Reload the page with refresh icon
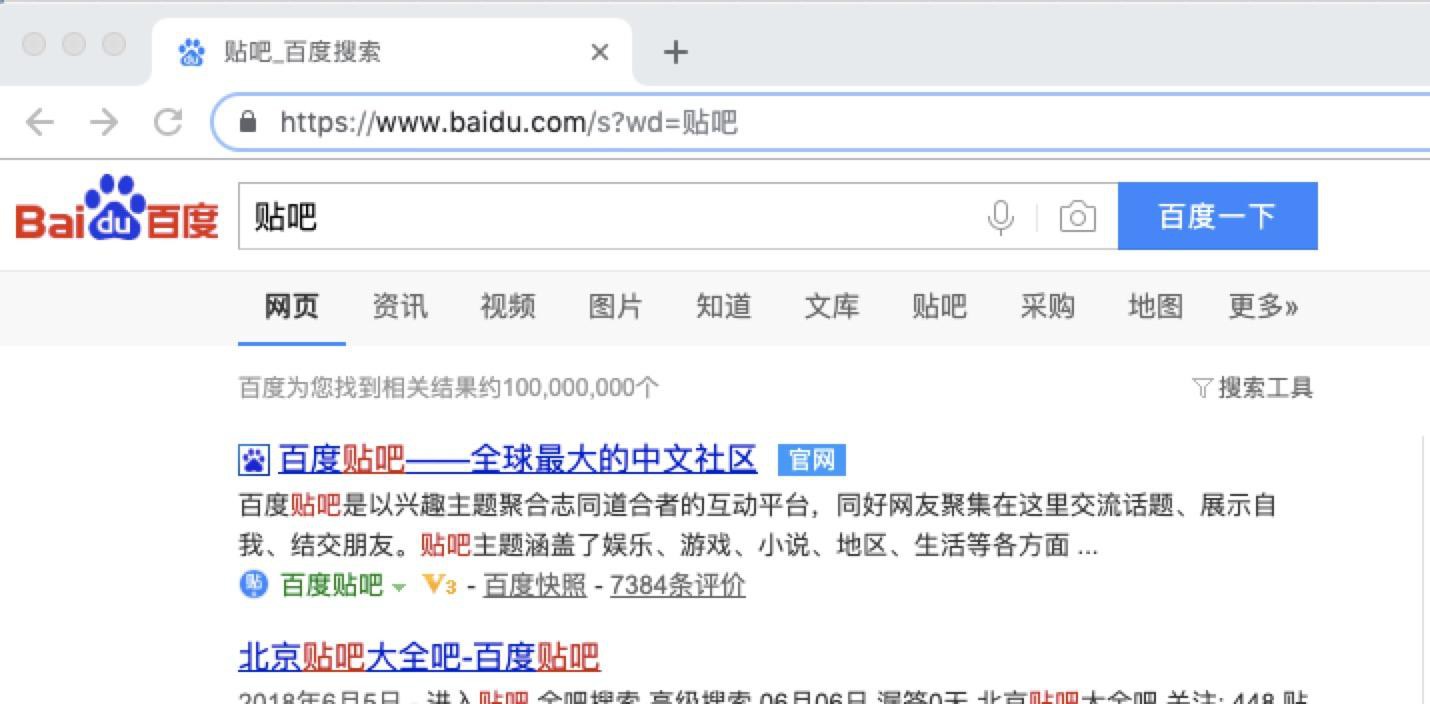 [x=168, y=122]
